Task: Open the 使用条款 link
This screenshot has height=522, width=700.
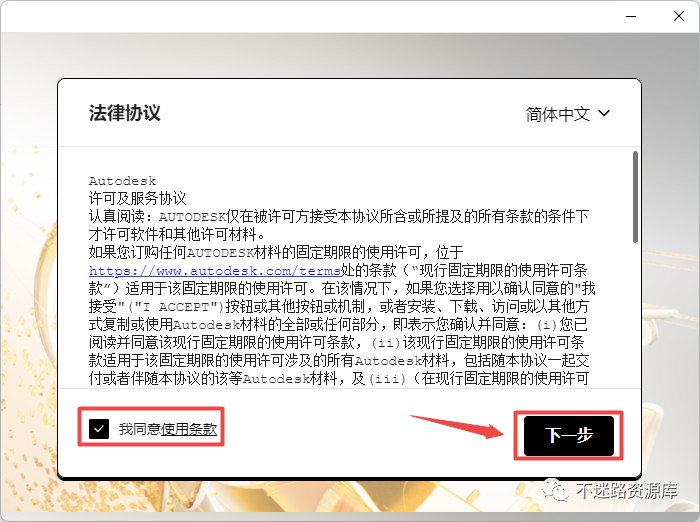Action: [189, 429]
